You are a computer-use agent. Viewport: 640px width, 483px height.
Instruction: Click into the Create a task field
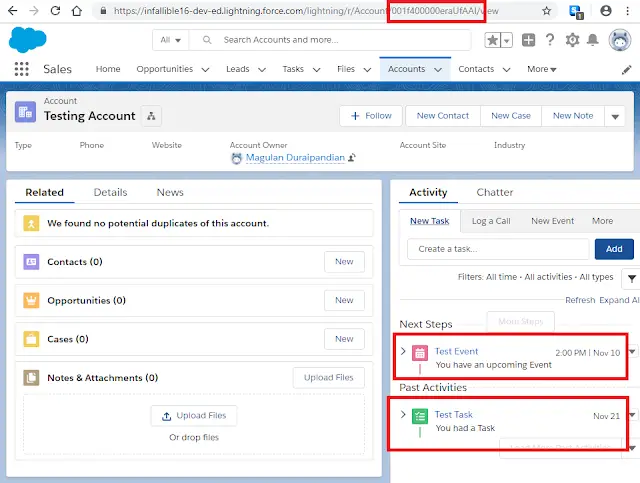[498, 249]
